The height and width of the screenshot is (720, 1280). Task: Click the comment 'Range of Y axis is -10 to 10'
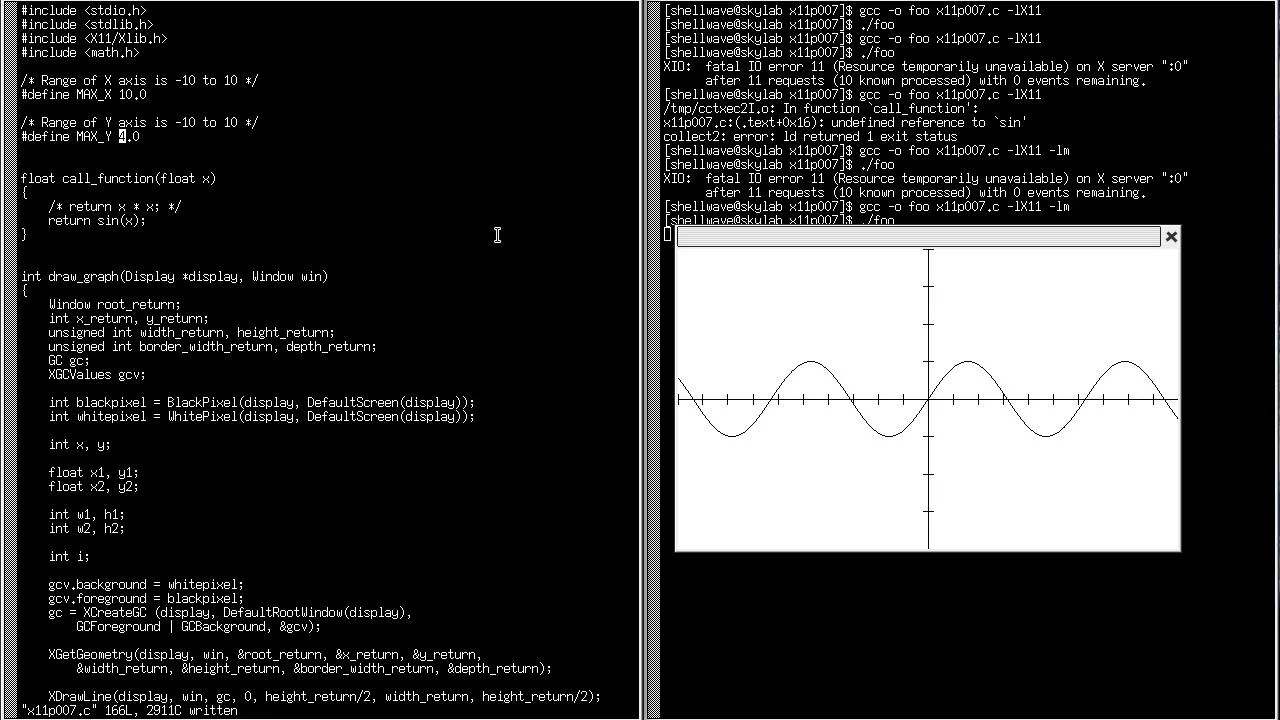tap(139, 123)
